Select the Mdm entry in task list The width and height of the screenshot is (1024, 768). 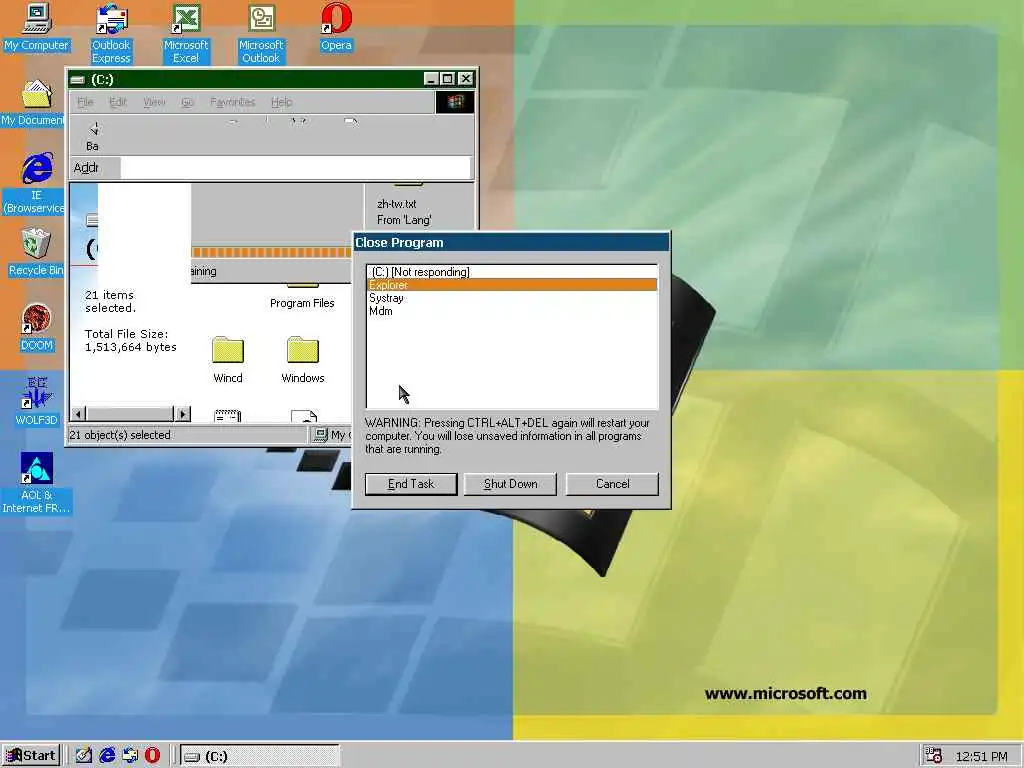[512, 311]
